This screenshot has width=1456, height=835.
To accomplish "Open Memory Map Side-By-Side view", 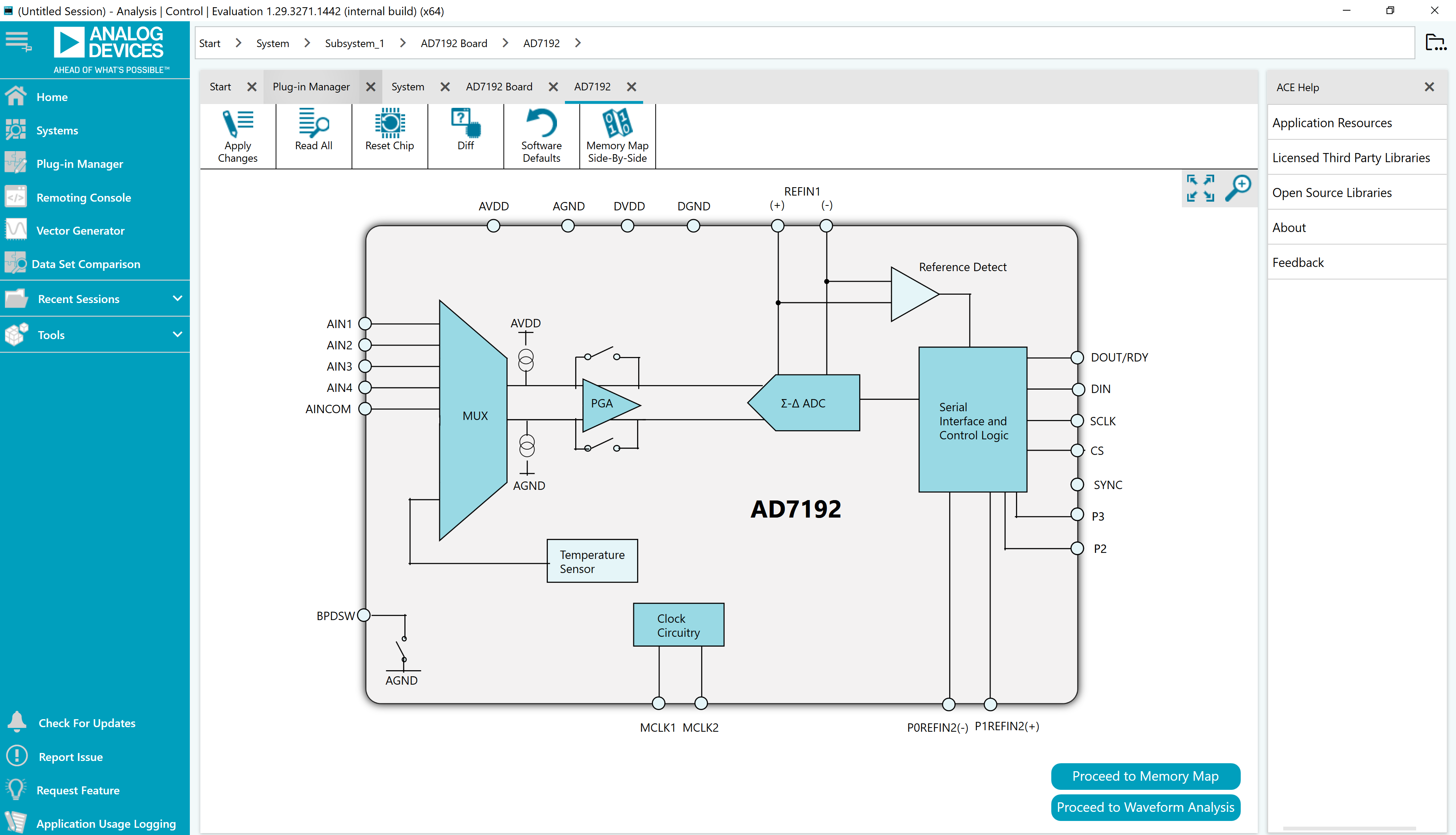I will 617,136.
